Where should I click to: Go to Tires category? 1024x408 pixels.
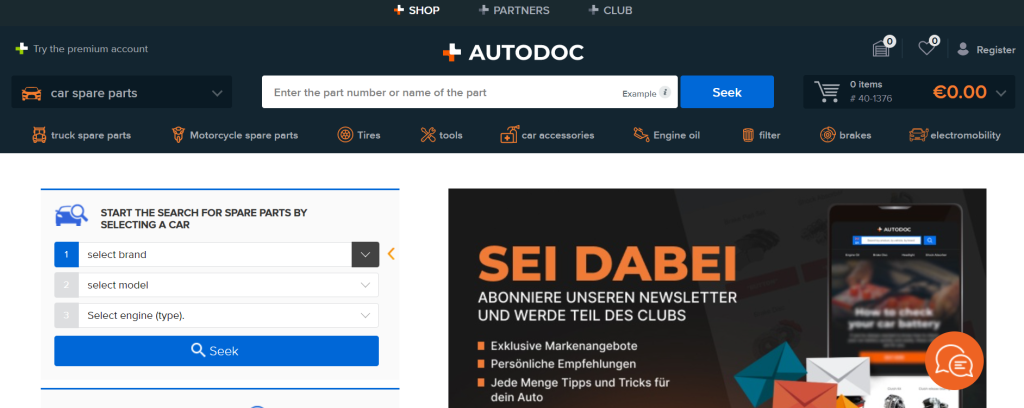point(359,135)
